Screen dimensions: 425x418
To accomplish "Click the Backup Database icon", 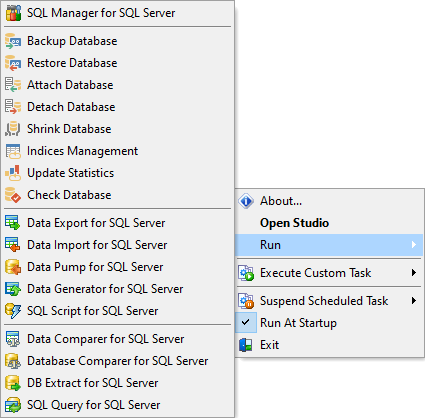I will pos(13,41).
